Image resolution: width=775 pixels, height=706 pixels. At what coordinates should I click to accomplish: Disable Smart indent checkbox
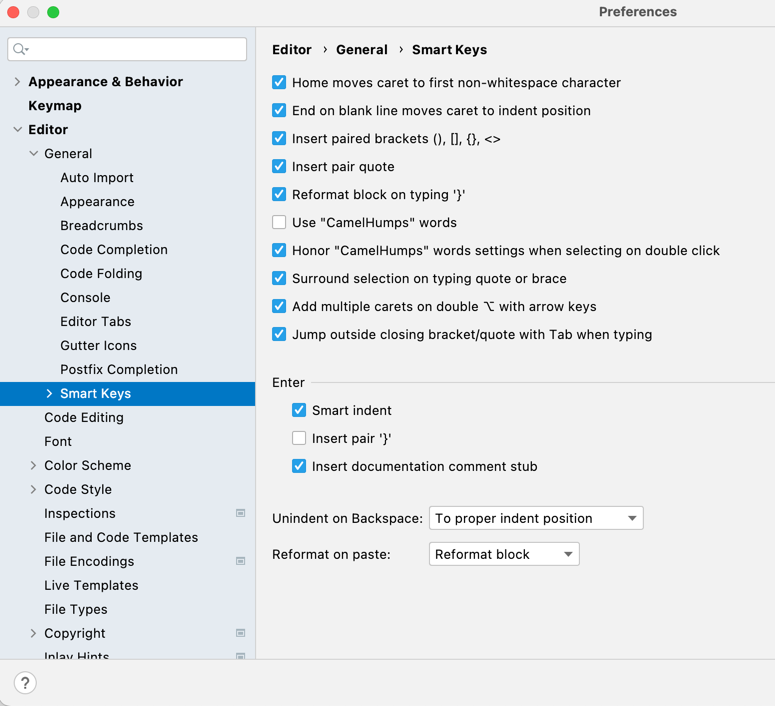pos(299,410)
